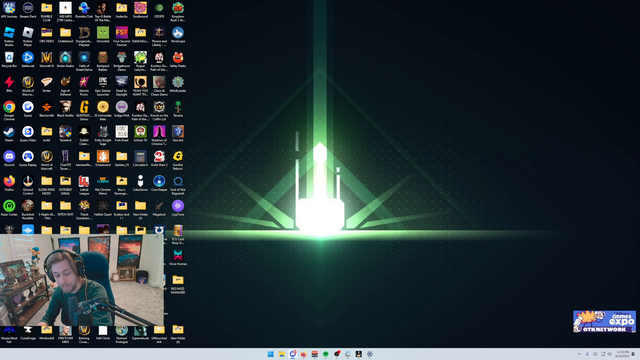Open the ELDEN RING MODS folder
640x360 pixels.
pyautogui.click(x=47, y=185)
